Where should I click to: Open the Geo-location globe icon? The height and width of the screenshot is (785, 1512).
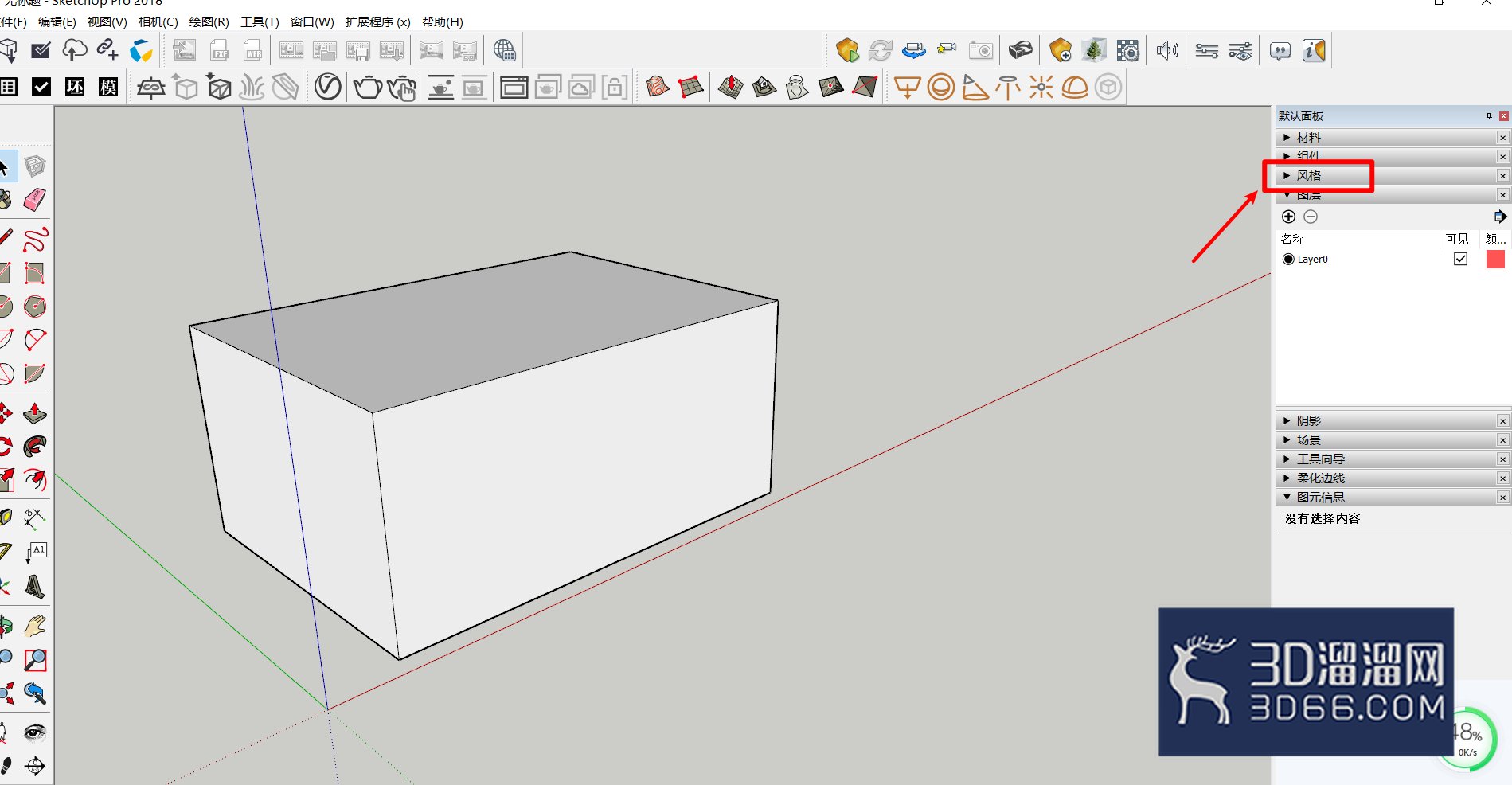pyautogui.click(x=505, y=50)
